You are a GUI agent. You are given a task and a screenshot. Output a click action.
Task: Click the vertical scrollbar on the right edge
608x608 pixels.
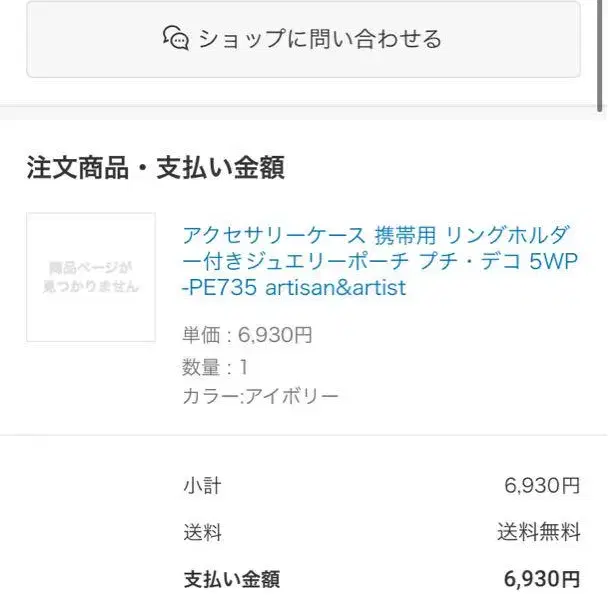[x=600, y=55]
